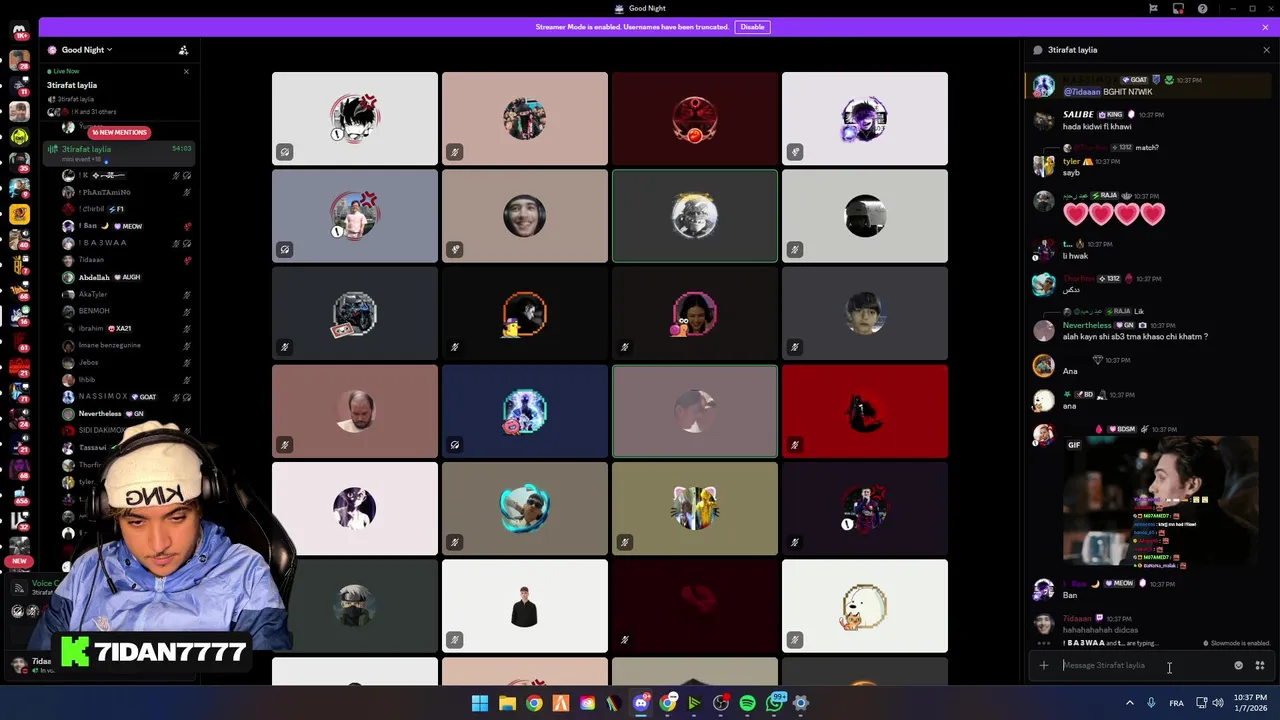Open the orange tiger server icon
This screenshot has height=720, width=1280.
click(x=19, y=213)
